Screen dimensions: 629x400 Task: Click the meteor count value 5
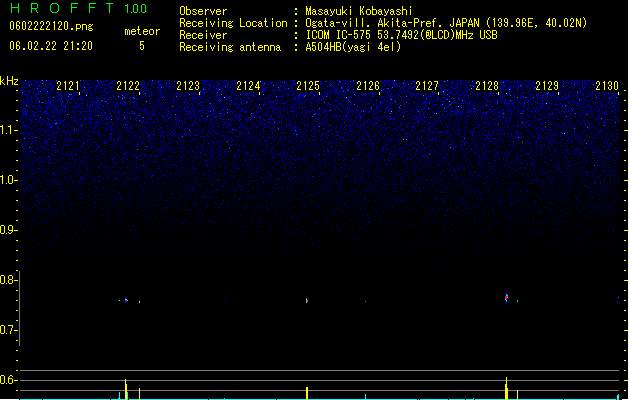tap(142, 46)
